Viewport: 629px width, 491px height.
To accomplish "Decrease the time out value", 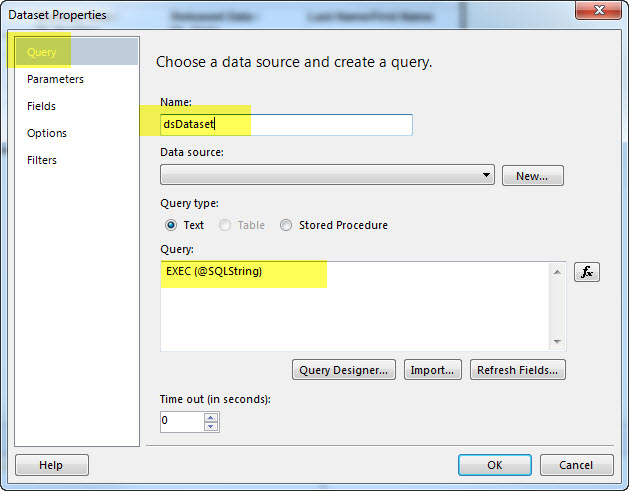I will click(210, 427).
